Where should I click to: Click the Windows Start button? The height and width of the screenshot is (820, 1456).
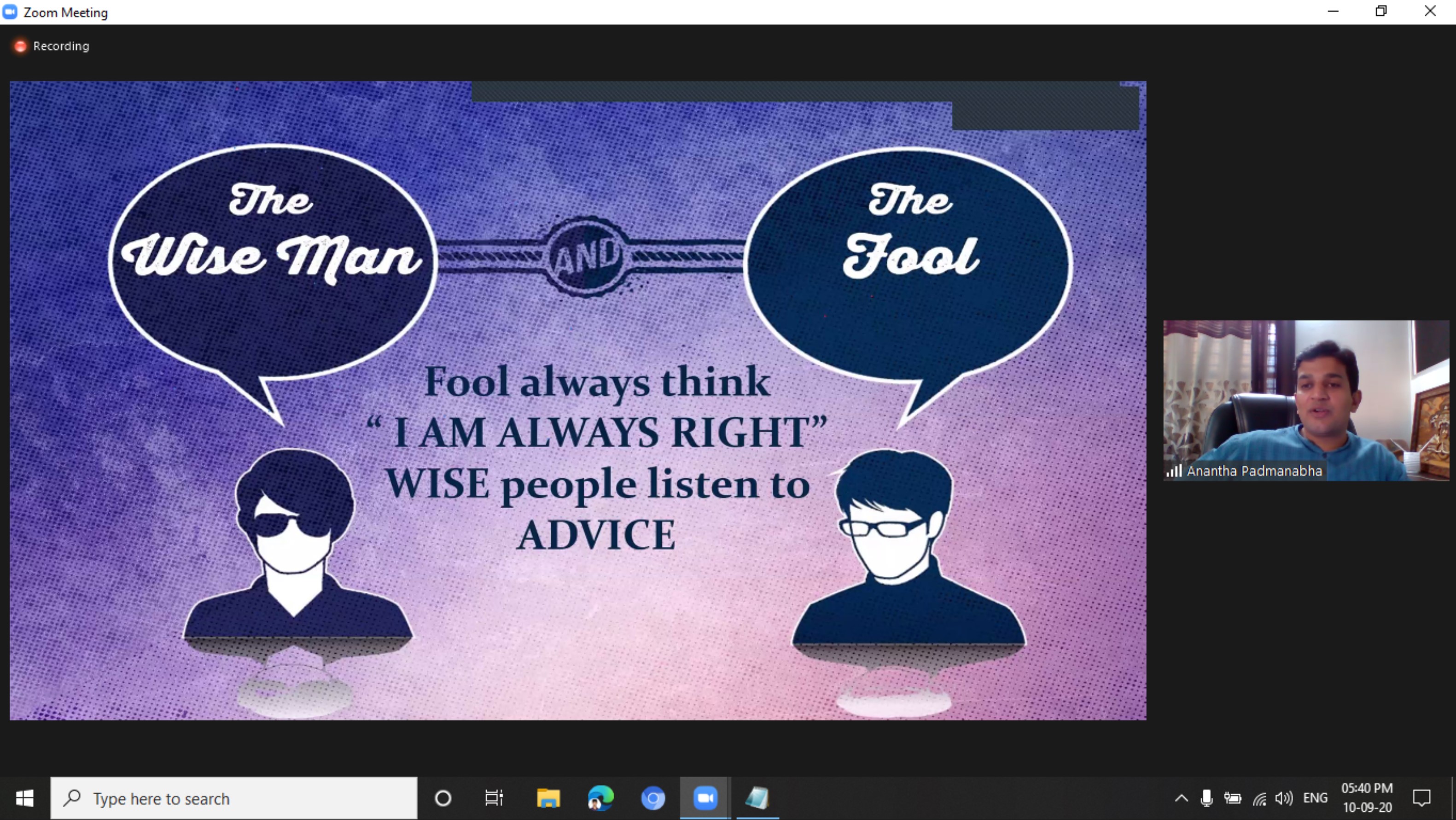[x=24, y=798]
